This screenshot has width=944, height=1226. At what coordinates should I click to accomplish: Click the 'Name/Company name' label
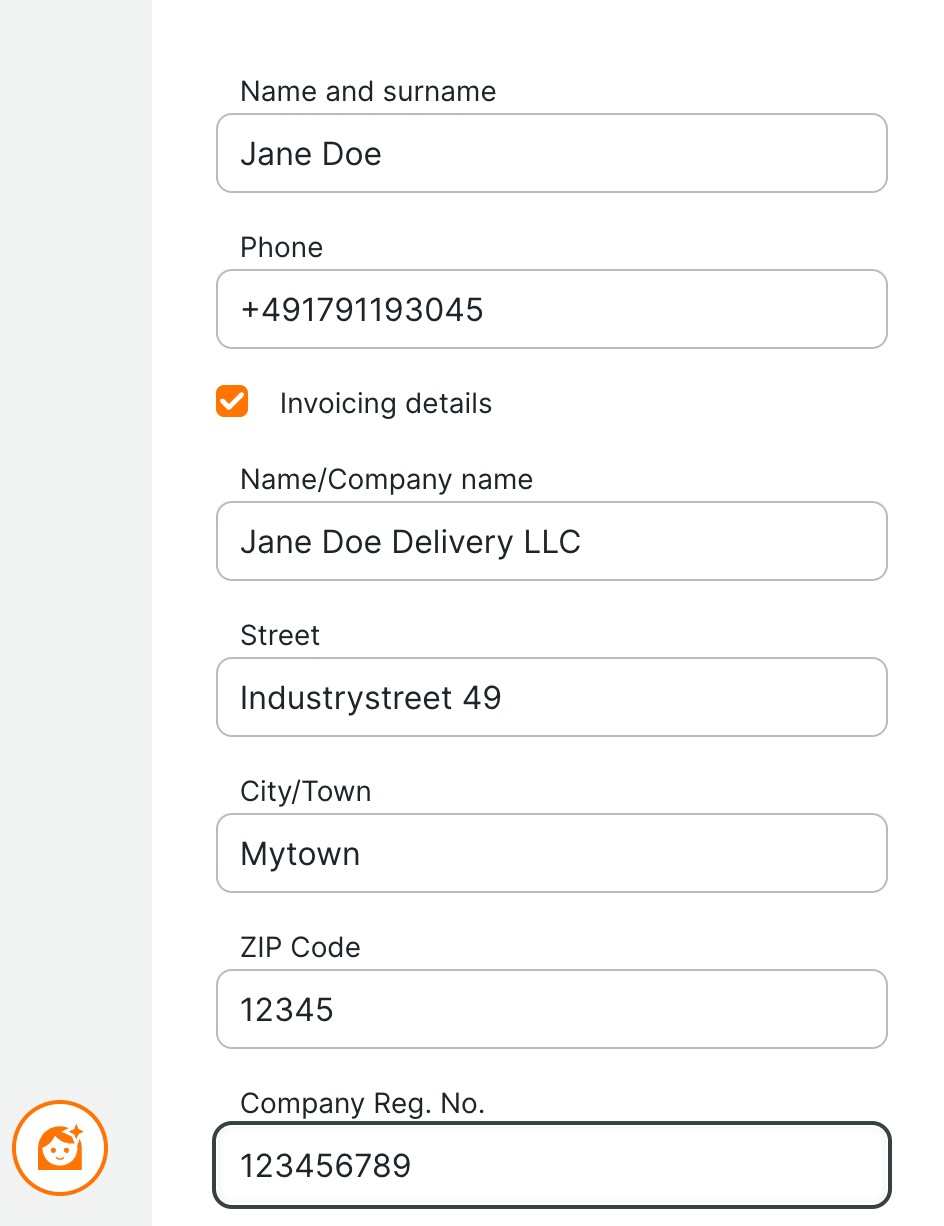[x=386, y=480]
